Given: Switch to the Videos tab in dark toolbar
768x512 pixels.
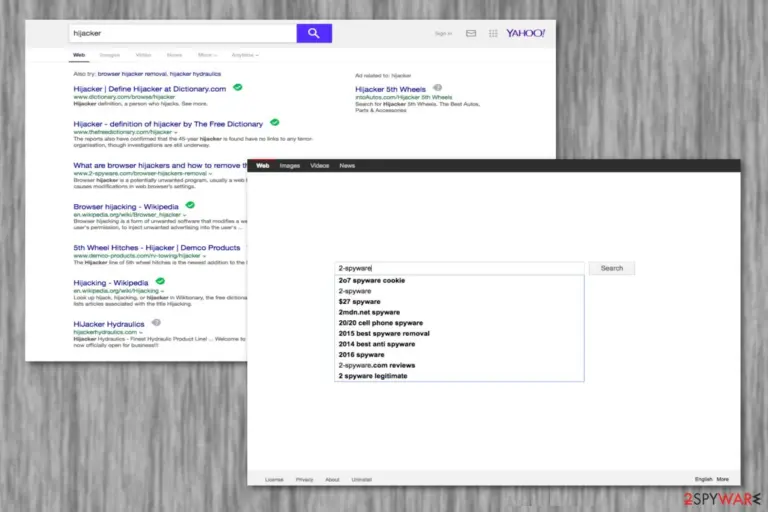Looking at the screenshot, I should click(319, 166).
